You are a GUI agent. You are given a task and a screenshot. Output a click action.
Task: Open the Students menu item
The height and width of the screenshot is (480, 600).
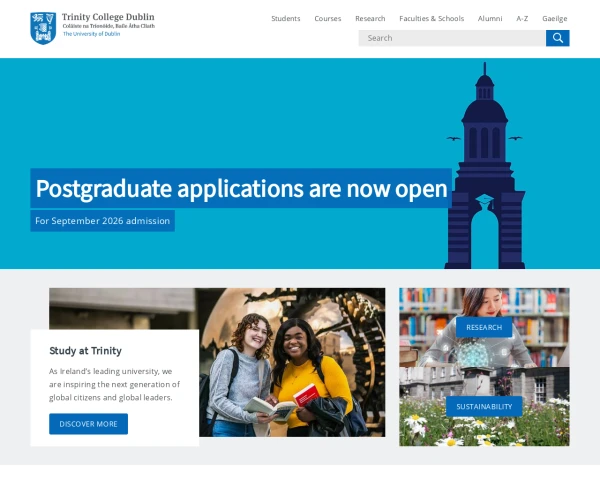pyautogui.click(x=285, y=18)
